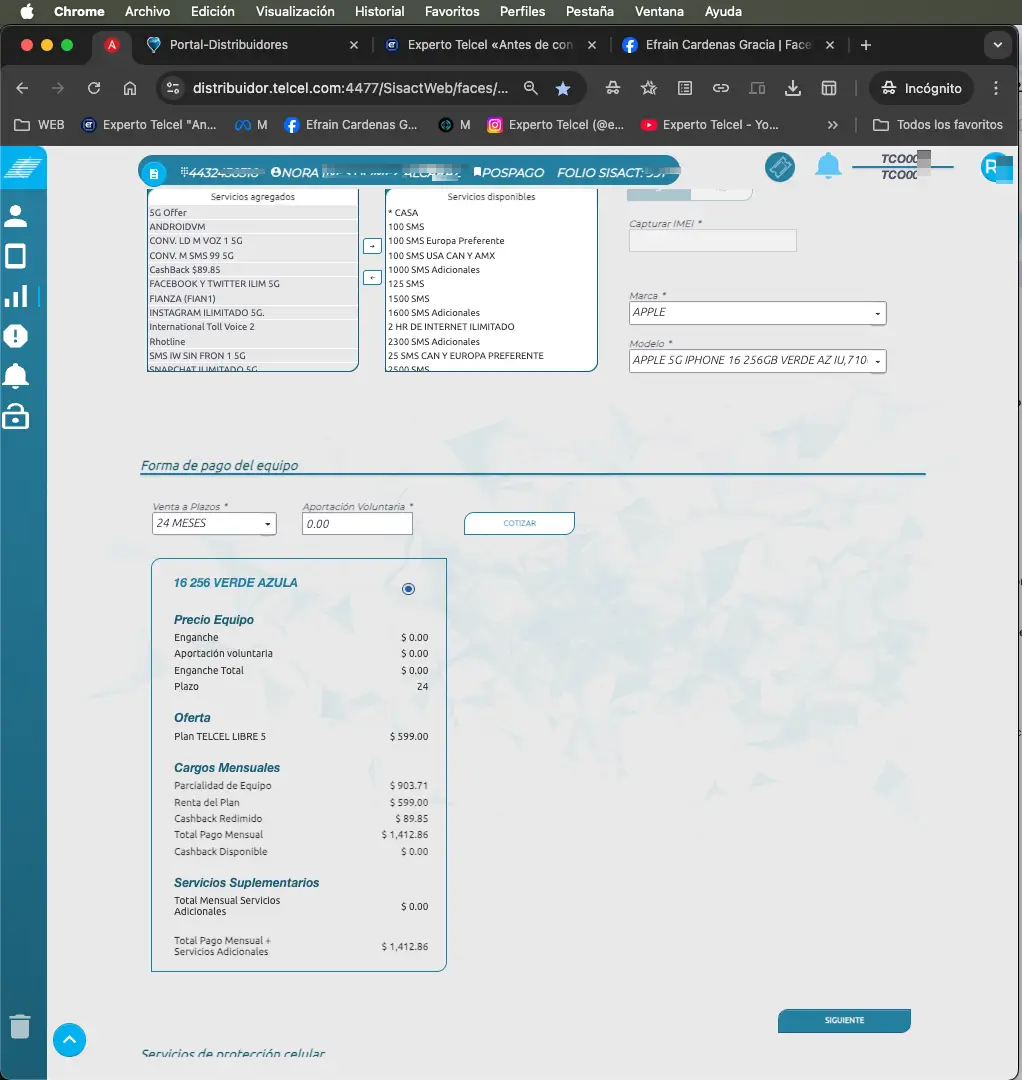Open the Experto Telcel Instagram bookmark

click(555, 125)
